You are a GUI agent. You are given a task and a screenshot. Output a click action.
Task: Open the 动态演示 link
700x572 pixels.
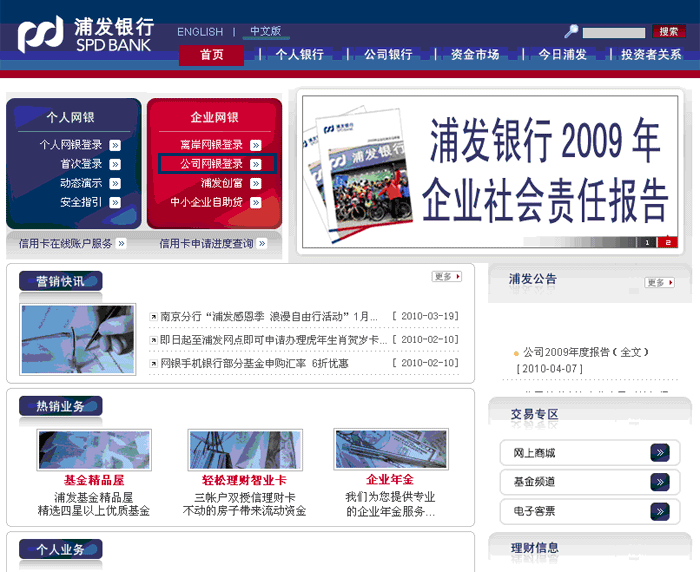tap(81, 183)
